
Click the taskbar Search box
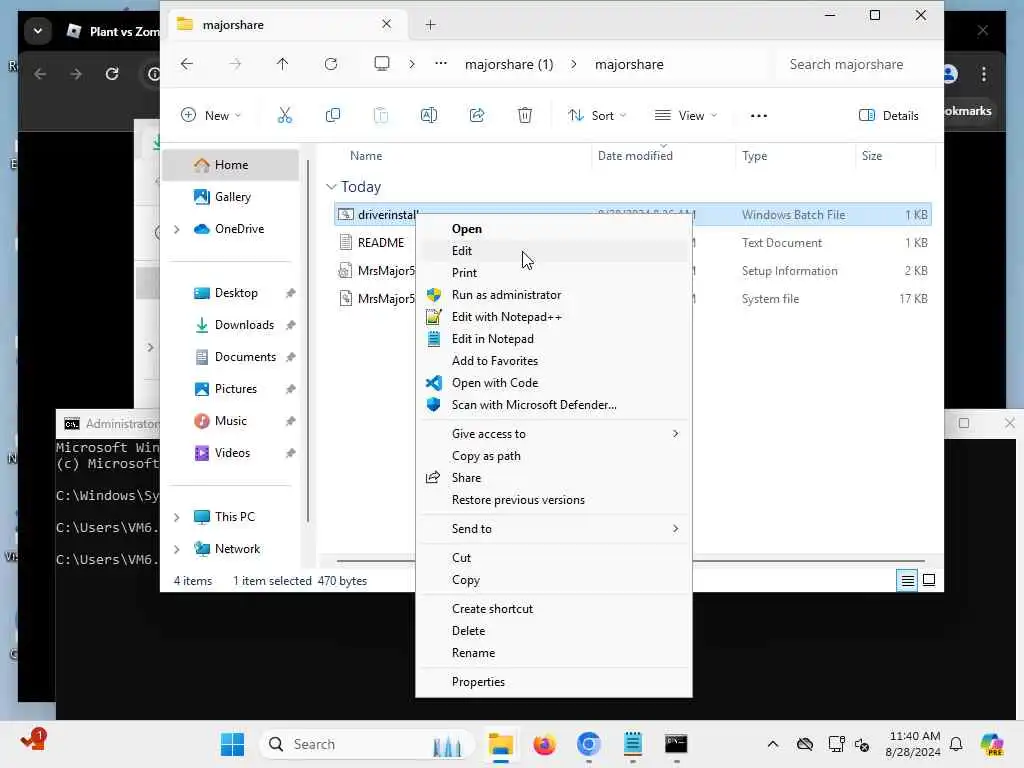pyautogui.click(x=366, y=744)
